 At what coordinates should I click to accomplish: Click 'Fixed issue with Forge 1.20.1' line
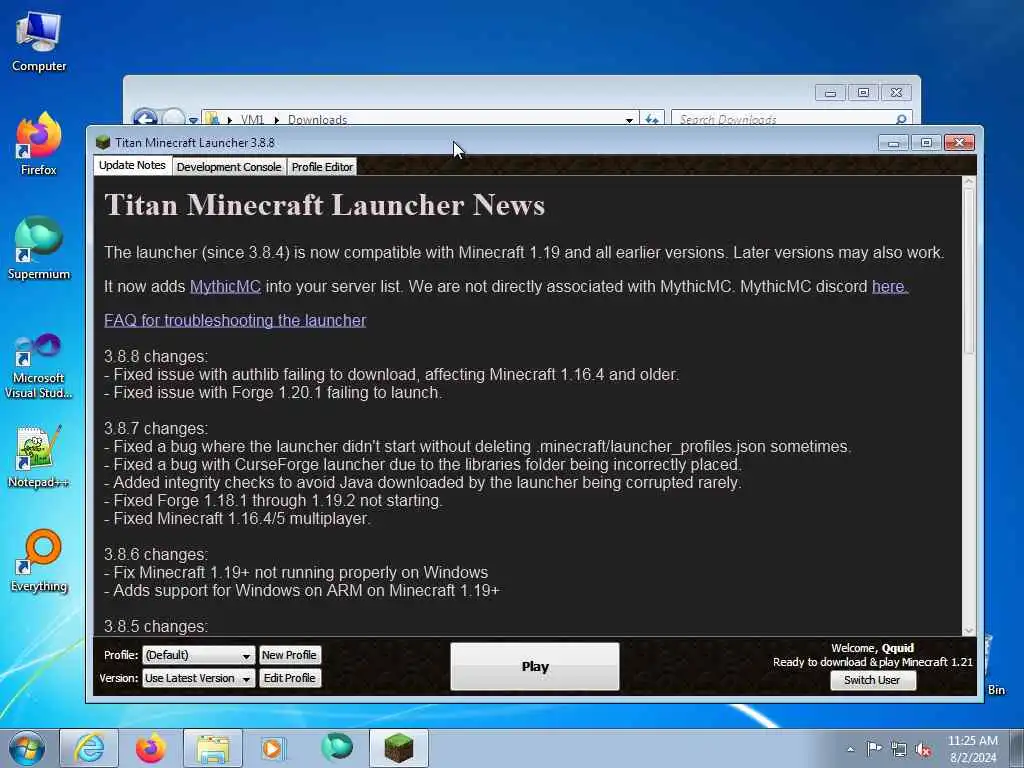pyautogui.click(x=273, y=392)
